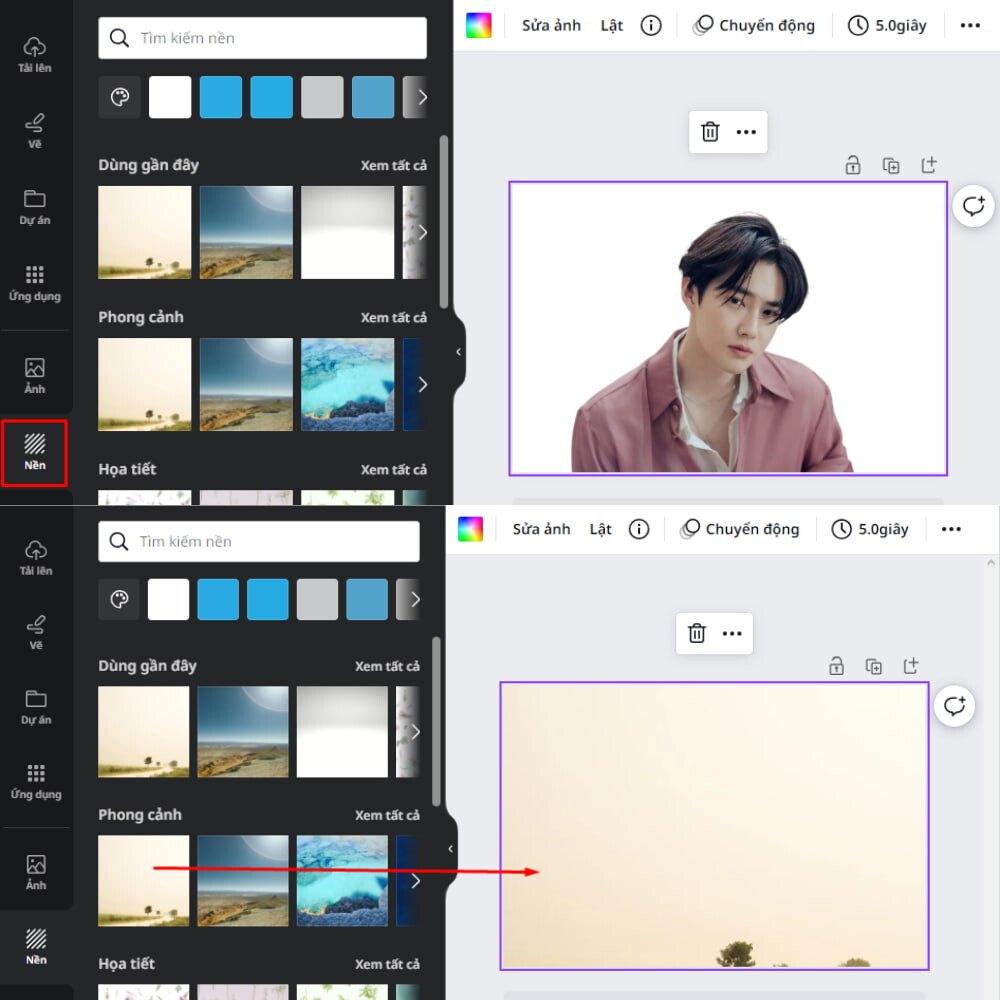Delete element with trash icon above the portrait
The height and width of the screenshot is (1000, 1000).
coord(710,132)
